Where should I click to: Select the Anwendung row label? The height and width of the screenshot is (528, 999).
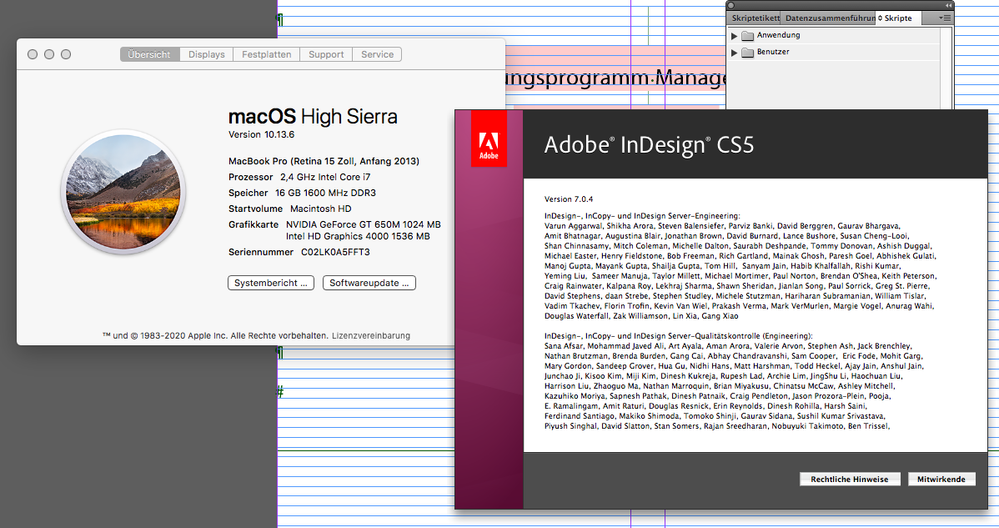point(779,36)
